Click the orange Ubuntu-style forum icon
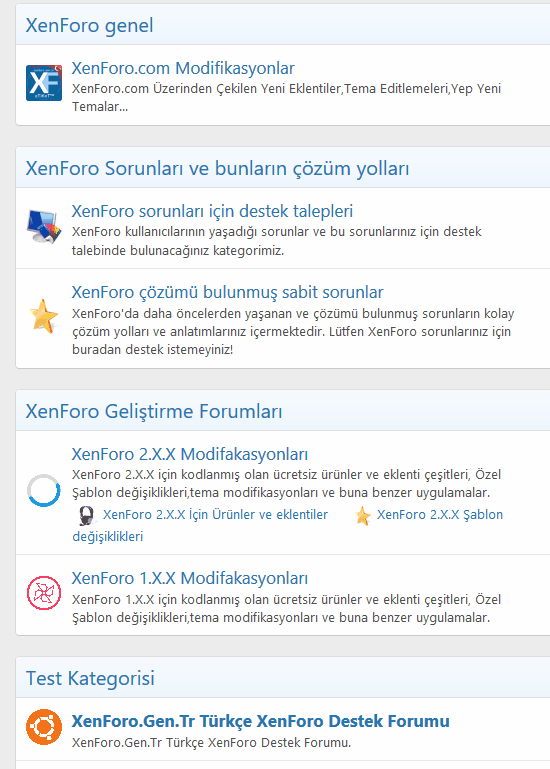This screenshot has width=550, height=769. (x=44, y=727)
